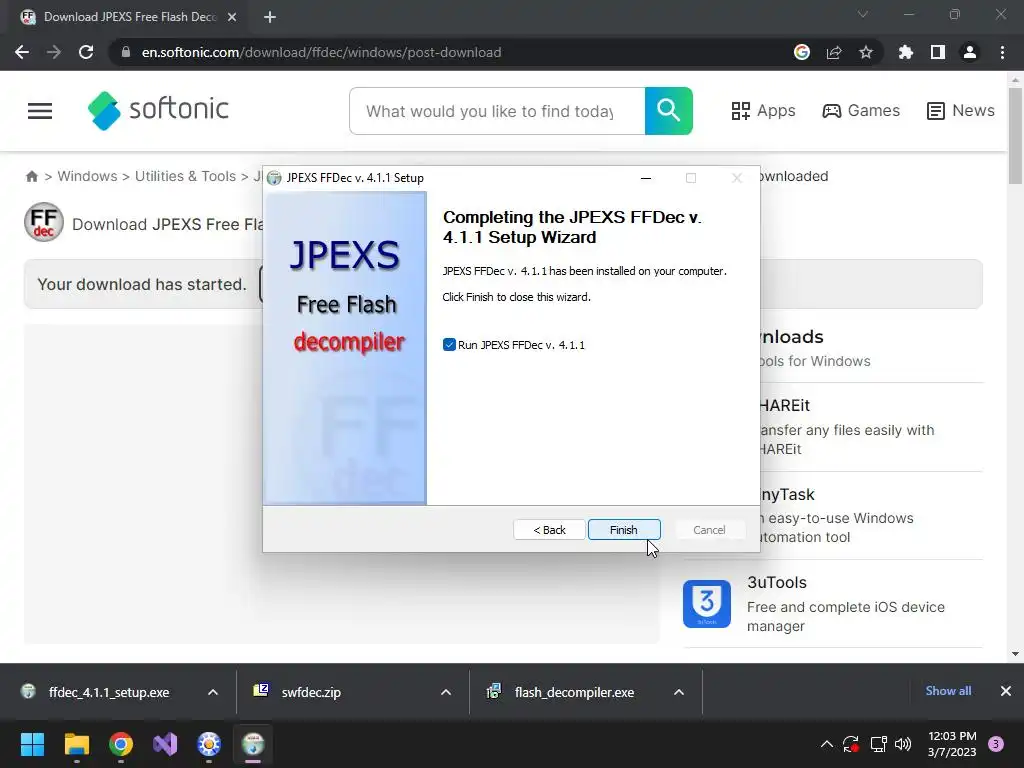Image resolution: width=1024 pixels, height=768 pixels.
Task: Close the downloads shelf
Action: click(x=1006, y=691)
